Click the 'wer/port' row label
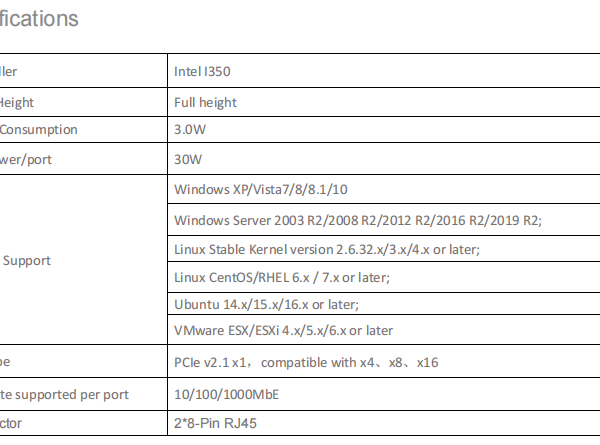600x445 pixels. point(23,159)
